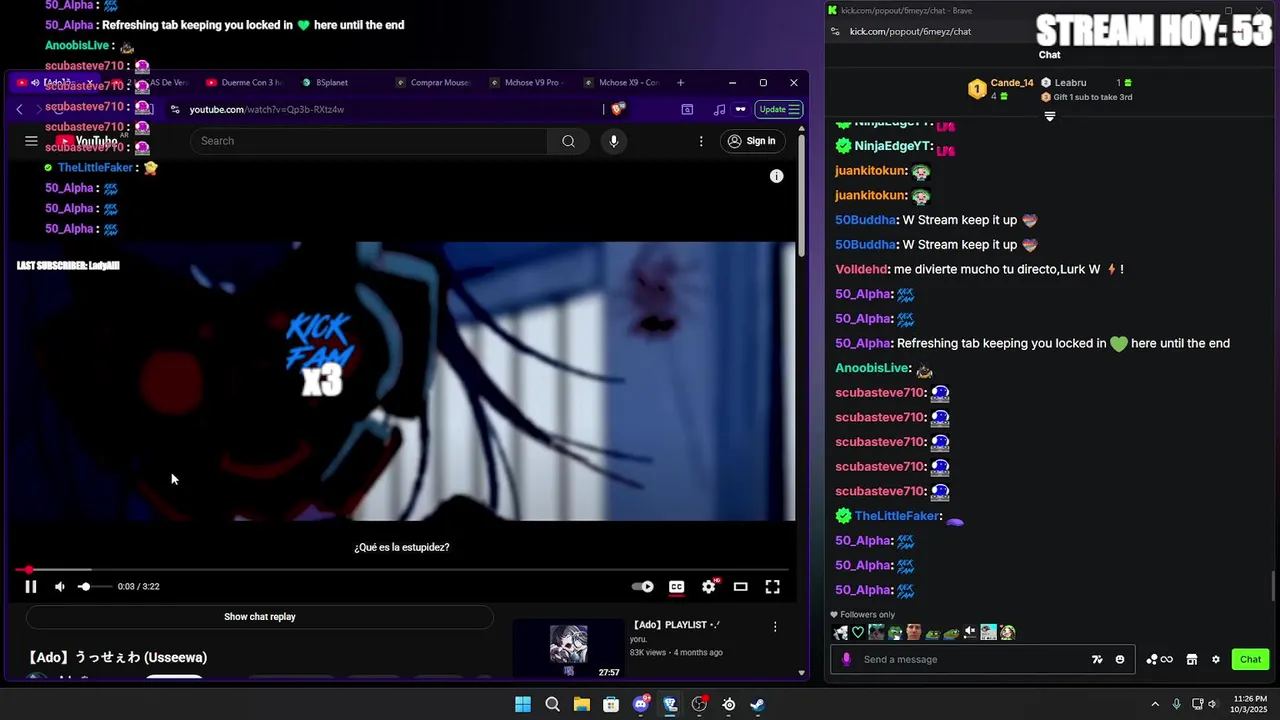Open YouTube three-dot settings menu
This screenshot has height=720, width=1280.
pyautogui.click(x=701, y=141)
